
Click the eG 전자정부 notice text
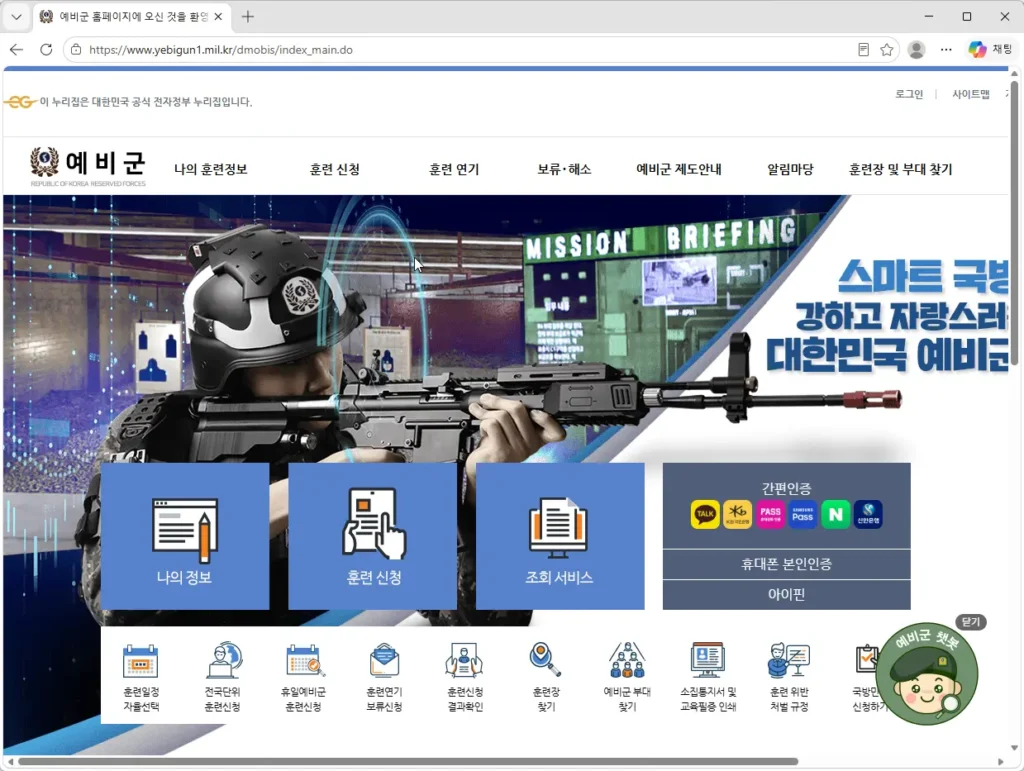[145, 102]
